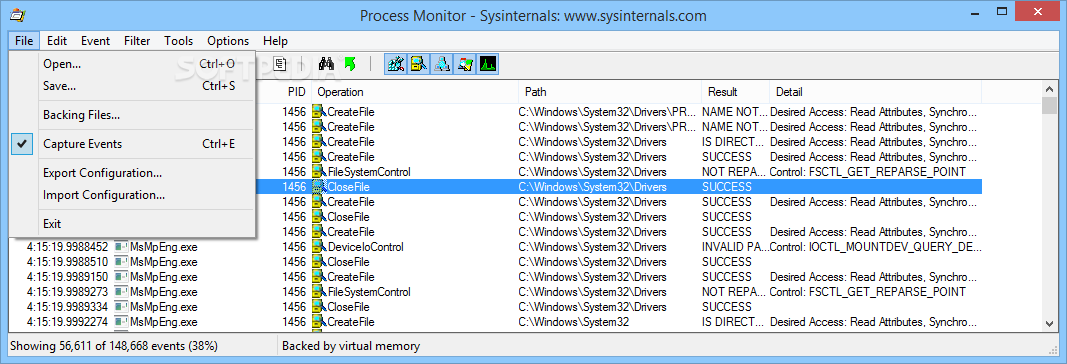Click the Process Monitor title bar icon
This screenshot has width=1067, height=364.
coord(18,15)
